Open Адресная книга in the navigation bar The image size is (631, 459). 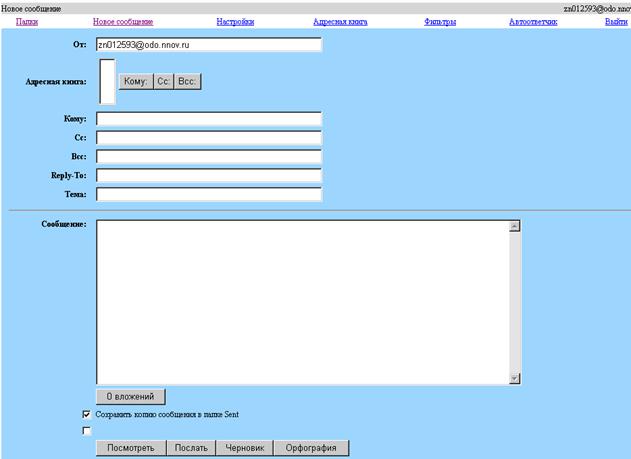[x=340, y=21]
